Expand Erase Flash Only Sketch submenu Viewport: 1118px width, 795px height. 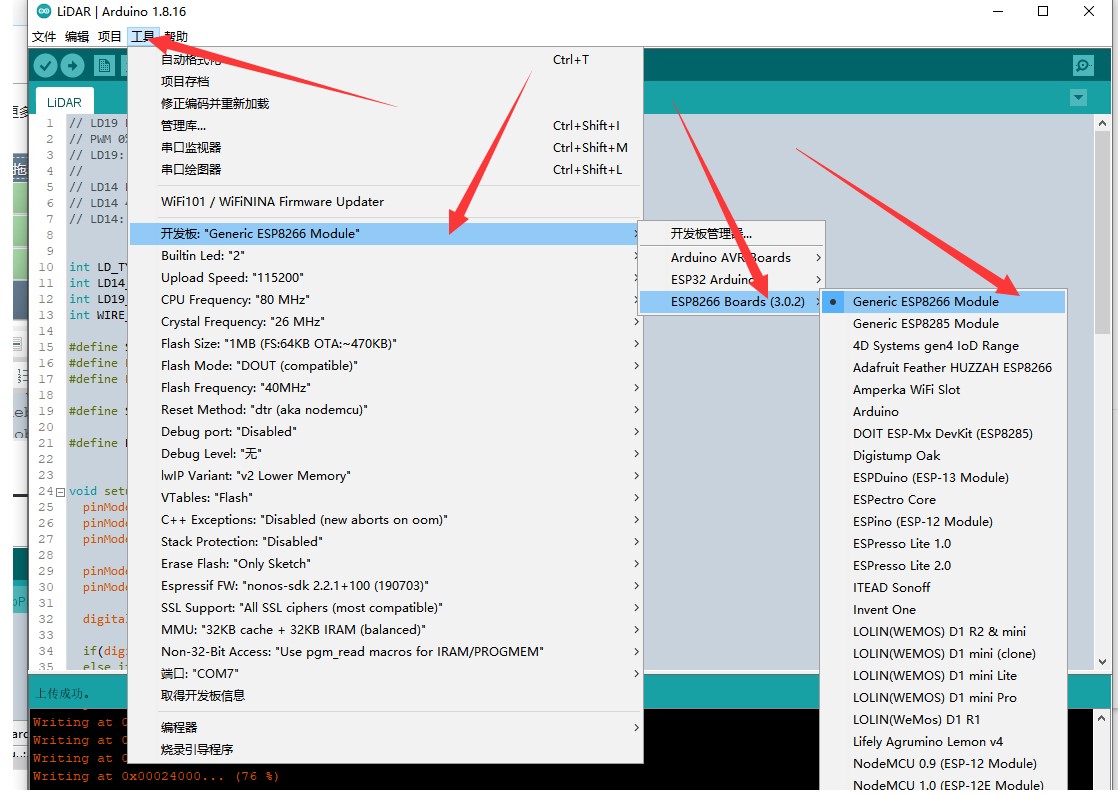[x=386, y=564]
